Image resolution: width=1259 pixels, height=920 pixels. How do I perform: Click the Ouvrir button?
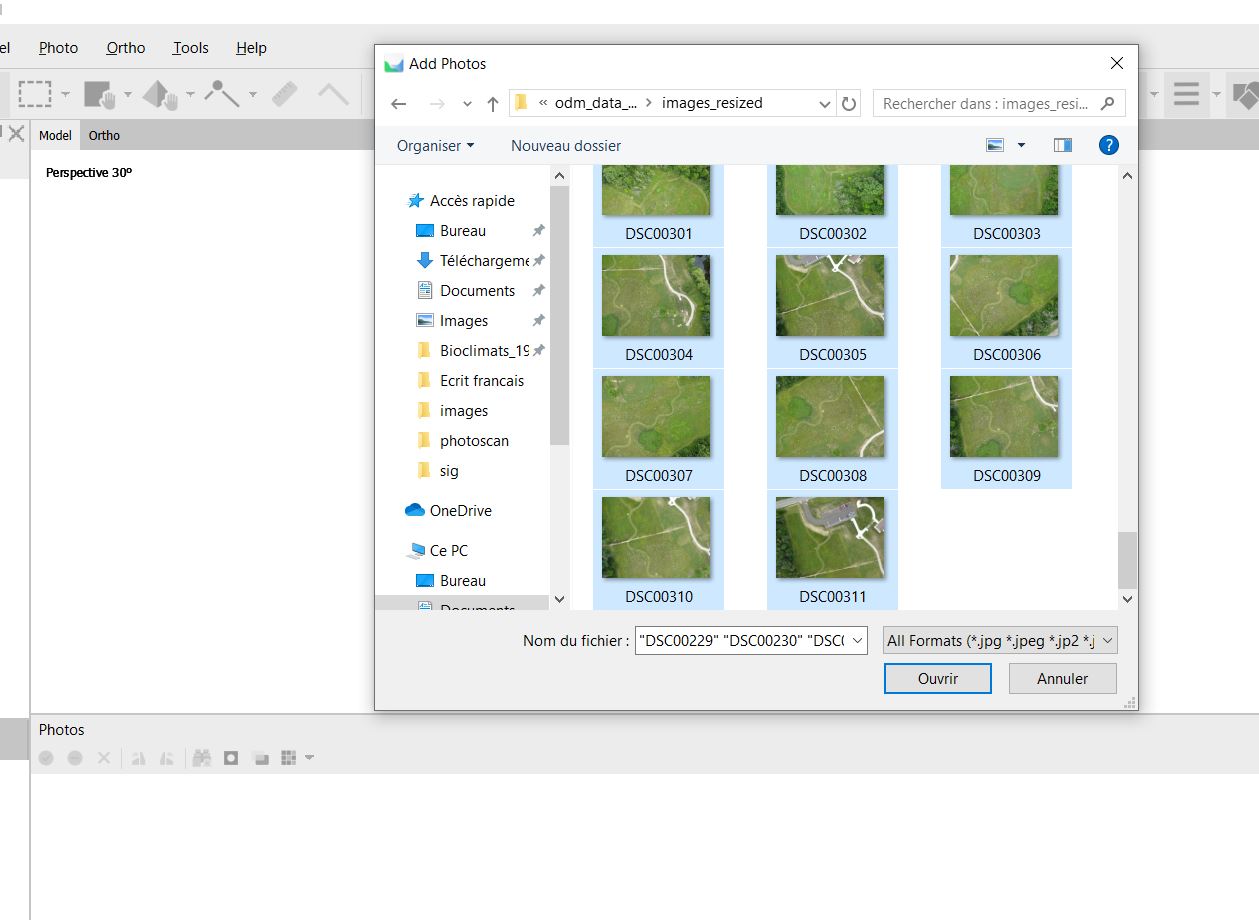pos(937,678)
